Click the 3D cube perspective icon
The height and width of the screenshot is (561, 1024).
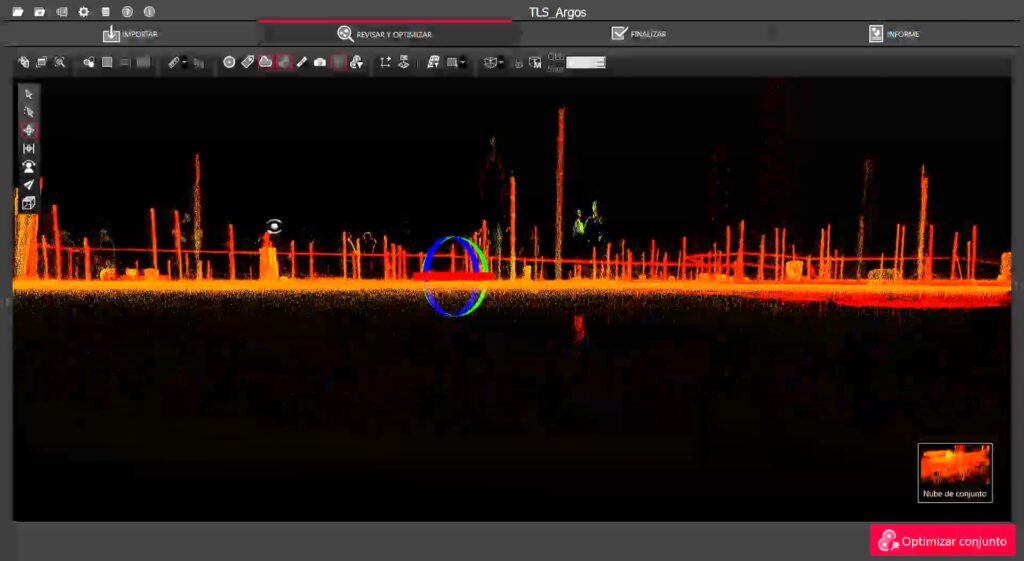coord(29,203)
